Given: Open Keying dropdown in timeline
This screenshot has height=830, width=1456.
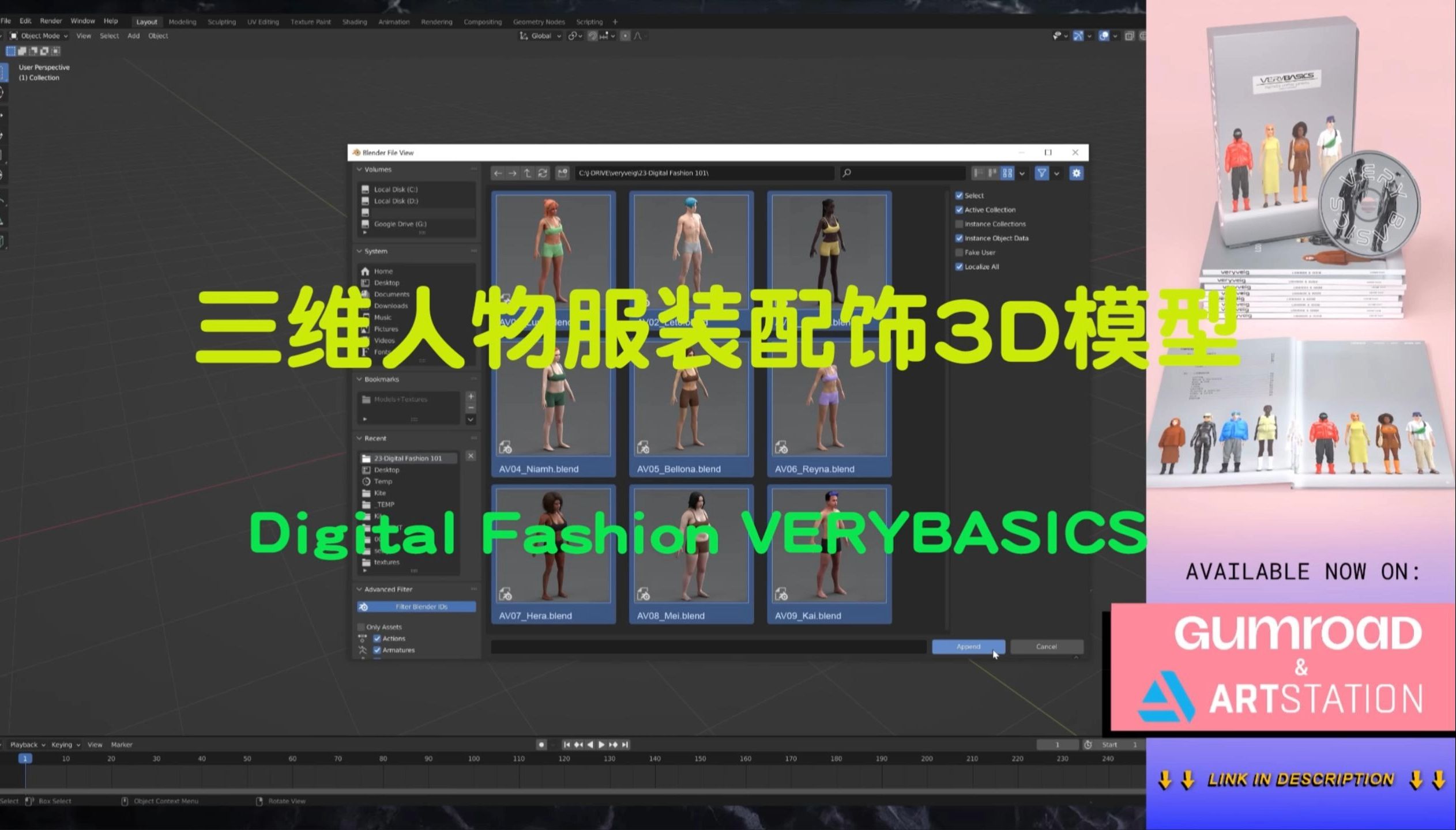Looking at the screenshot, I should 65,745.
